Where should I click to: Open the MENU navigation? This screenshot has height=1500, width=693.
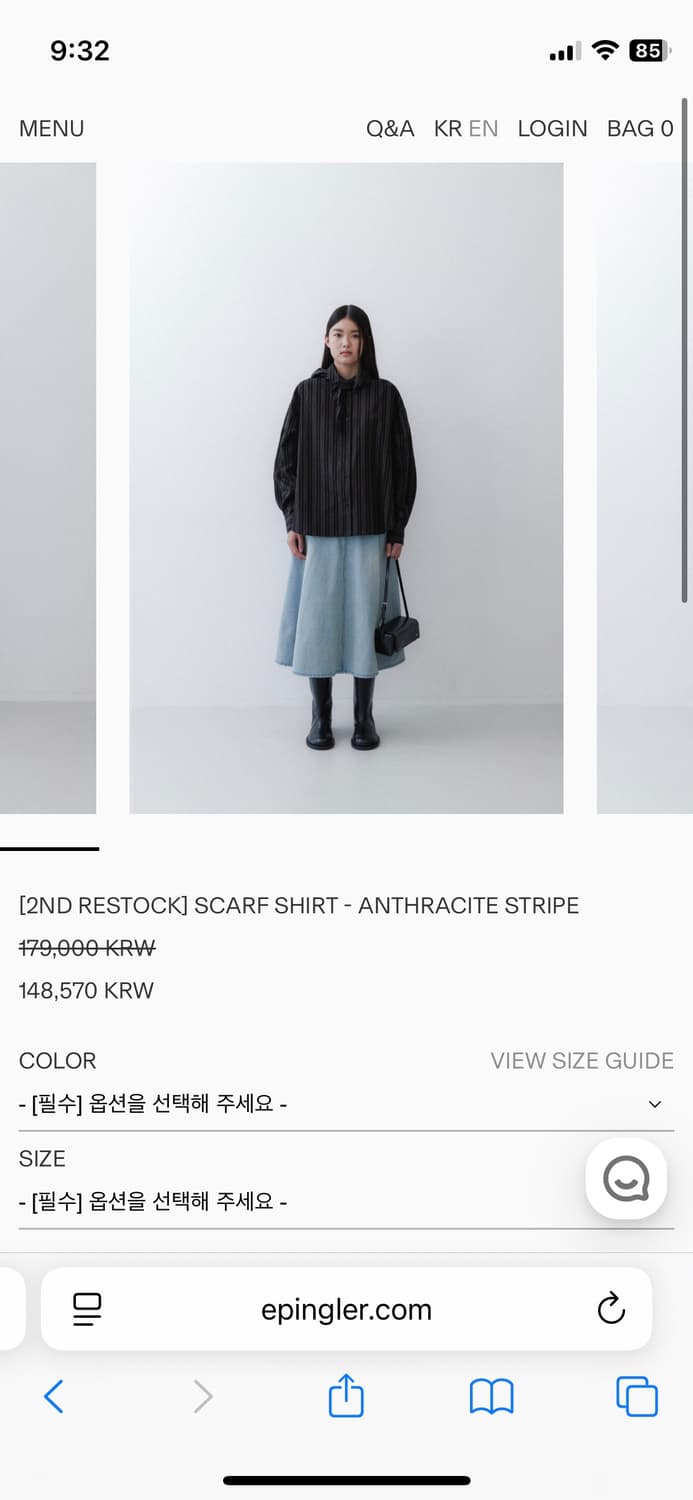[52, 128]
